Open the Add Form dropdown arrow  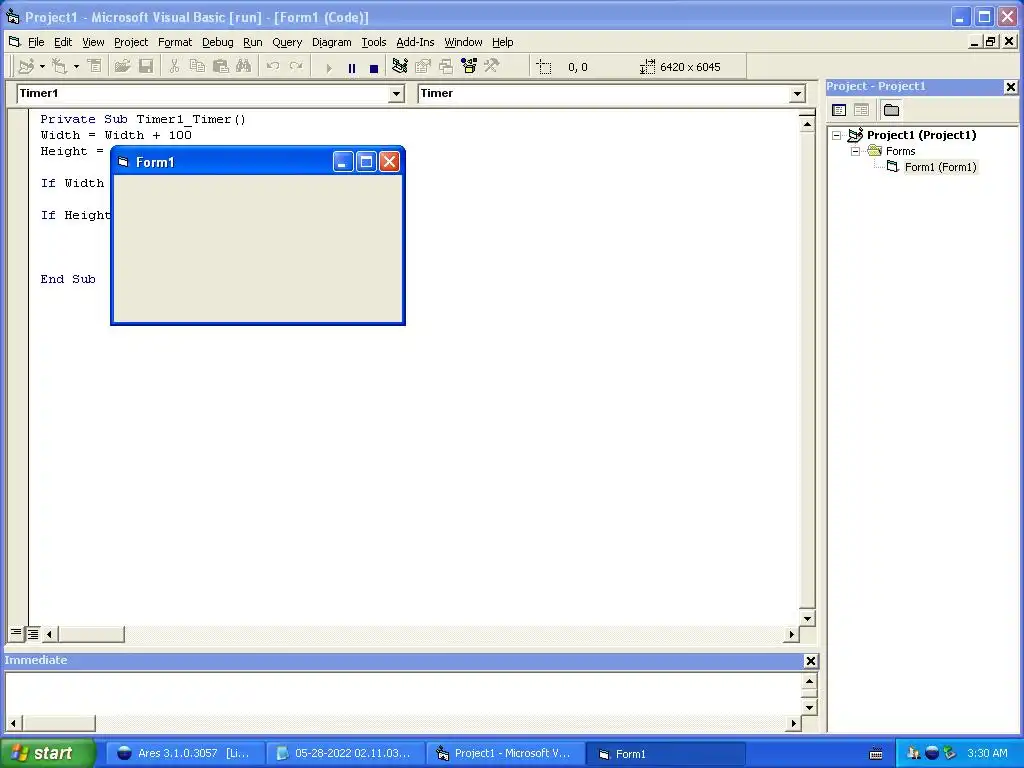(76, 67)
